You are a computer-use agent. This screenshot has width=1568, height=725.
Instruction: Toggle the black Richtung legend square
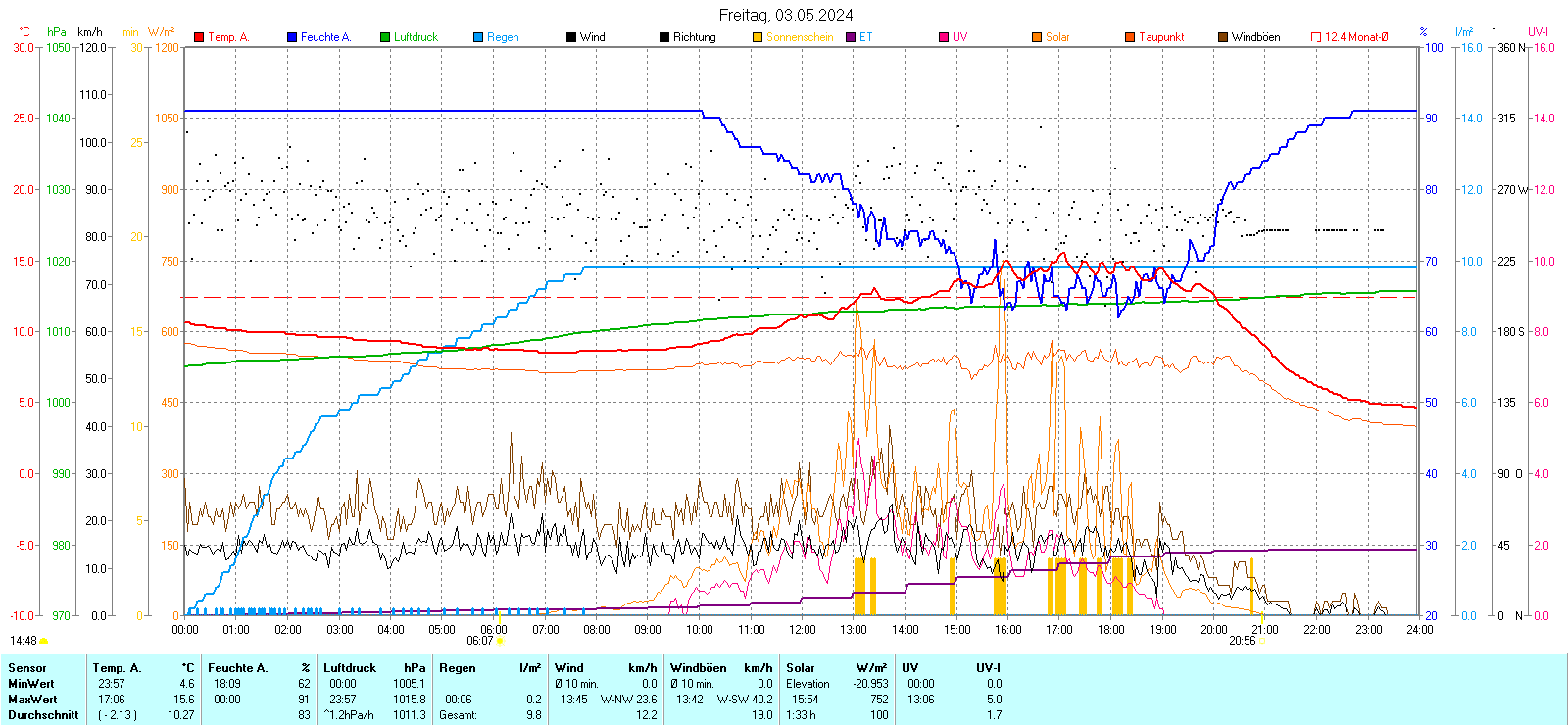click(x=664, y=37)
